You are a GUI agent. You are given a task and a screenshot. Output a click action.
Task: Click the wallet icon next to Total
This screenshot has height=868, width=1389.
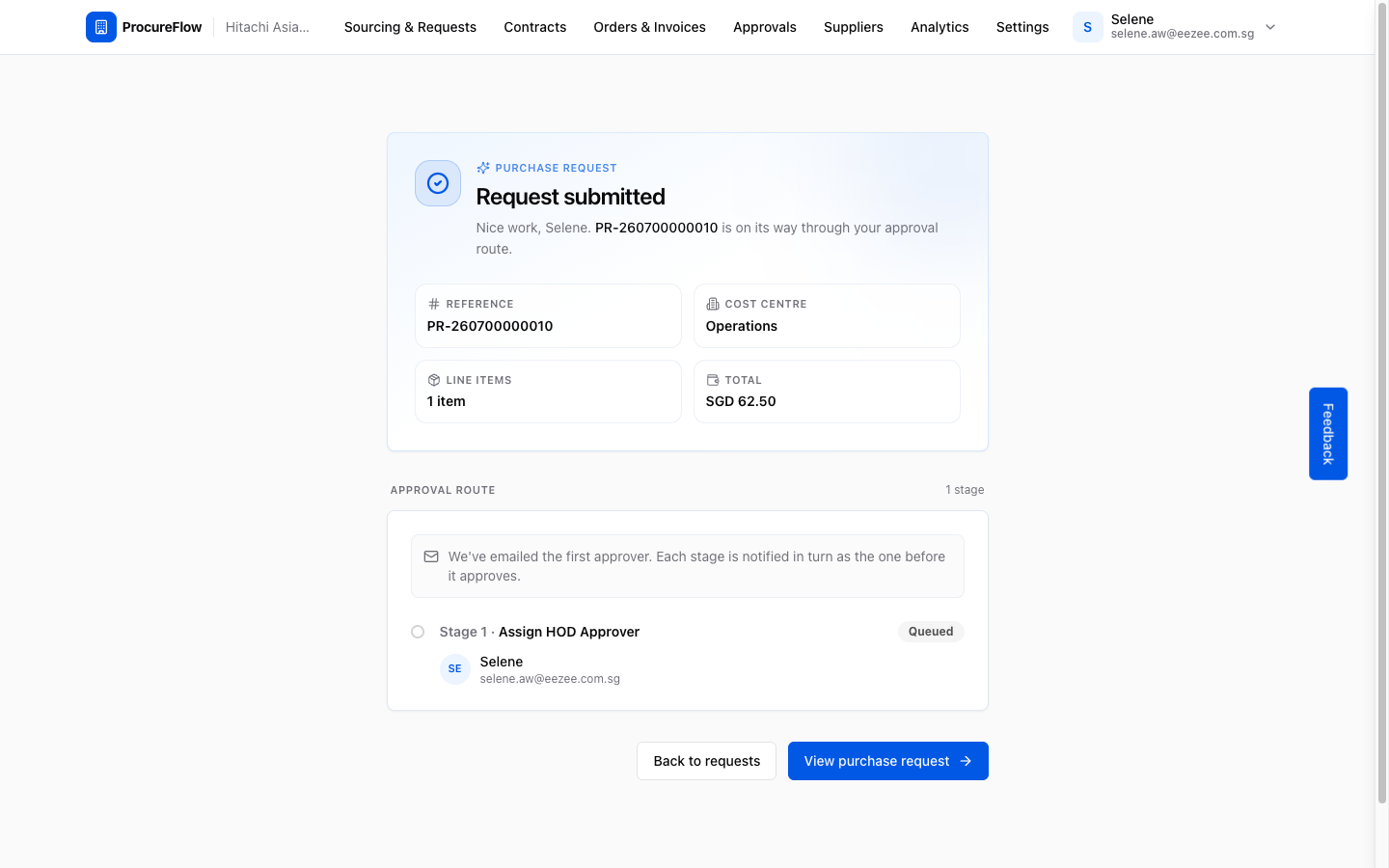pos(713,380)
